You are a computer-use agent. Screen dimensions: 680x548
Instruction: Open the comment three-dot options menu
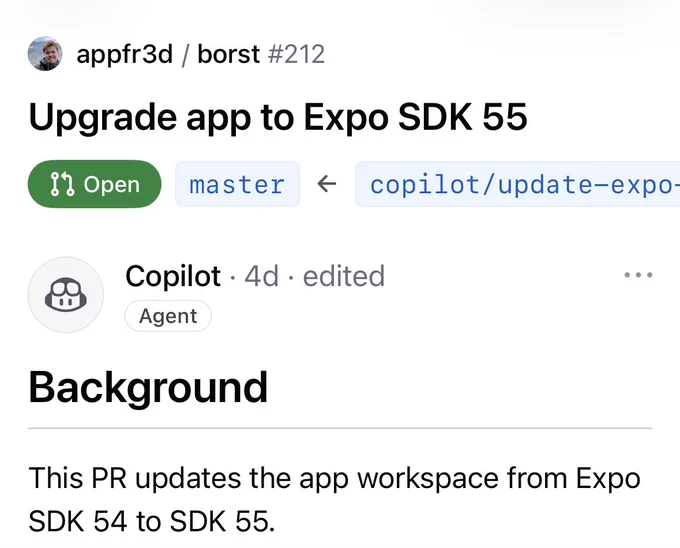(x=638, y=274)
